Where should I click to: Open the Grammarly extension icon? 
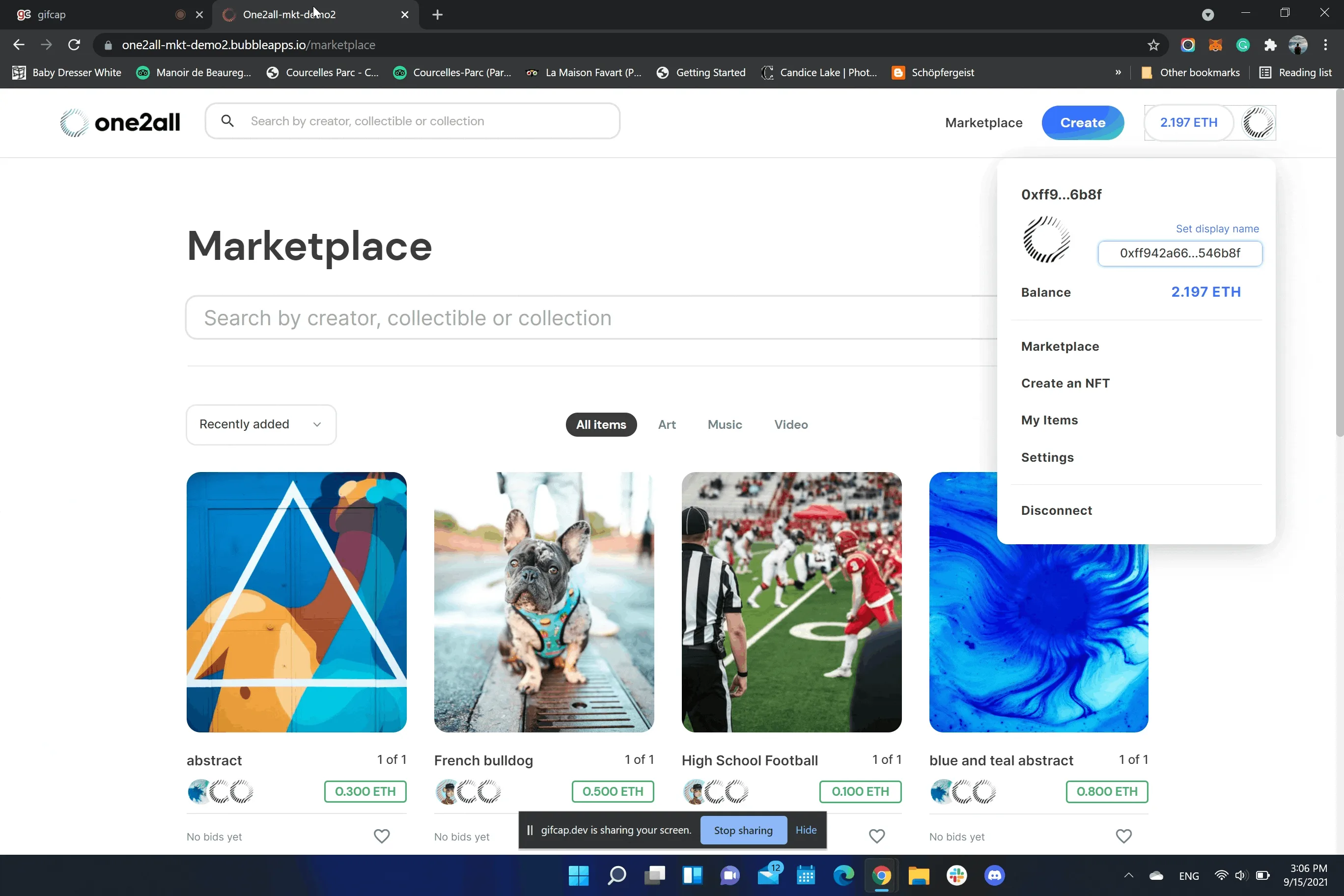(x=1243, y=45)
